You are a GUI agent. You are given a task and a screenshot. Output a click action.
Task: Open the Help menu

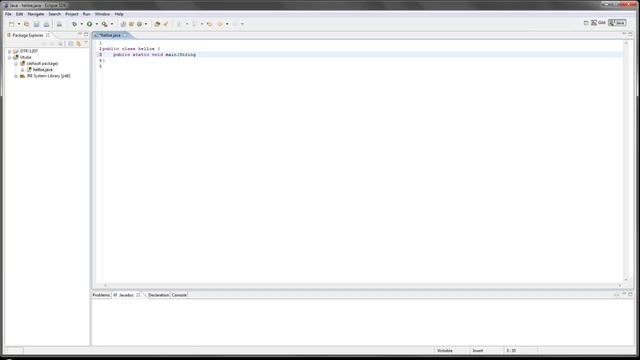[x=119, y=14]
